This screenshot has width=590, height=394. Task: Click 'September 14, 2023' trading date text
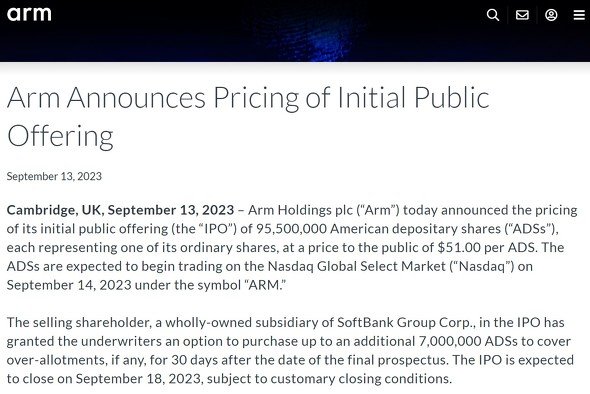click(69, 285)
